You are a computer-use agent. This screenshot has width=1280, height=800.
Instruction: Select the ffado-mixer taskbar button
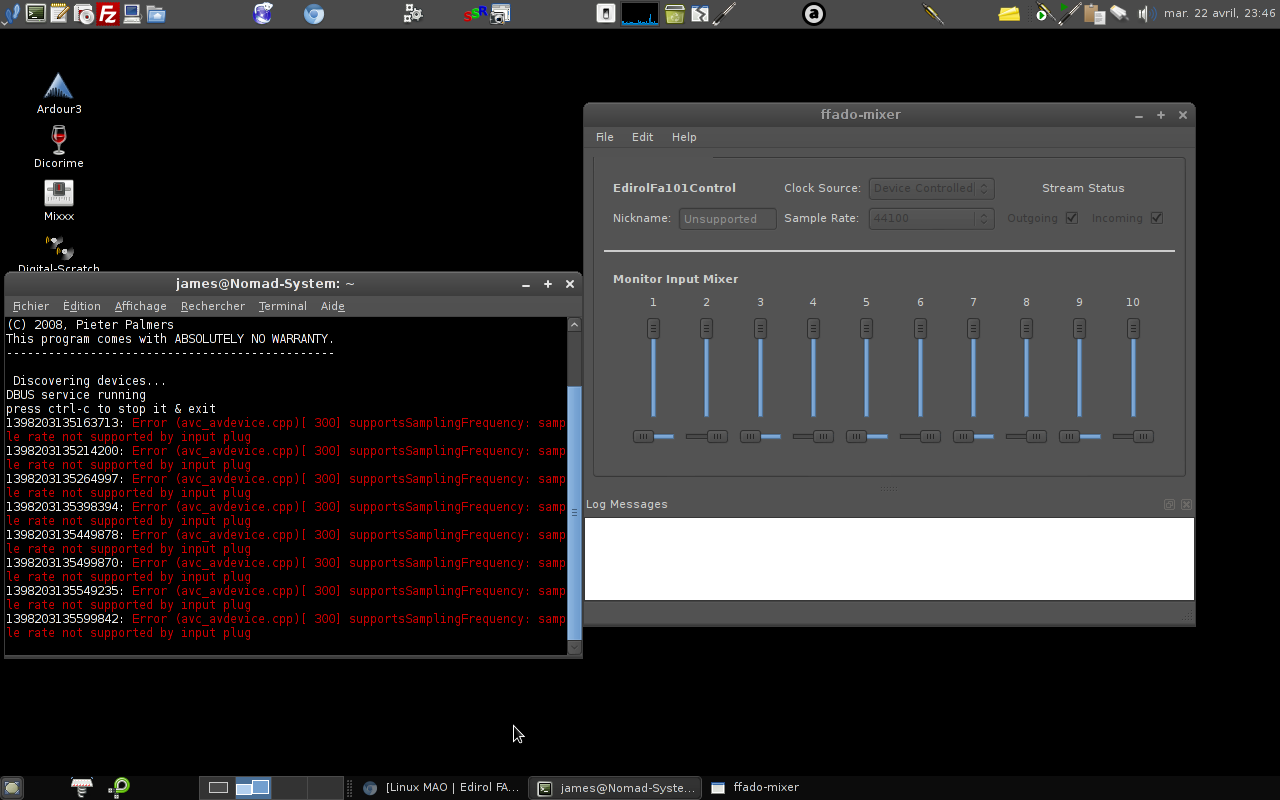[x=755, y=788]
